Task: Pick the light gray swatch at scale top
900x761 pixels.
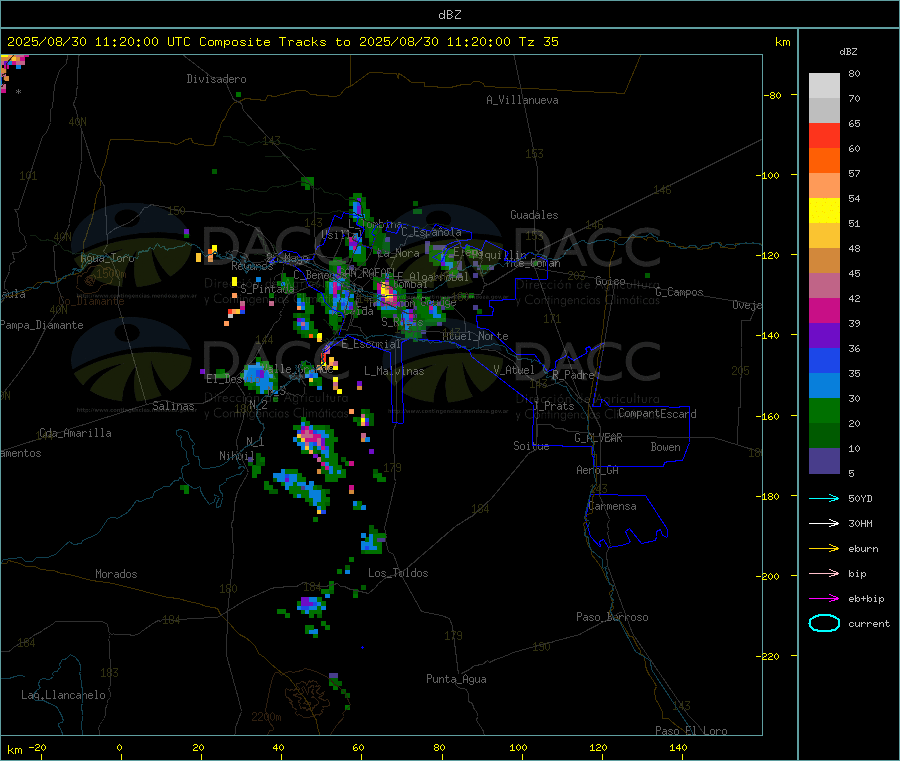Action: click(x=824, y=86)
